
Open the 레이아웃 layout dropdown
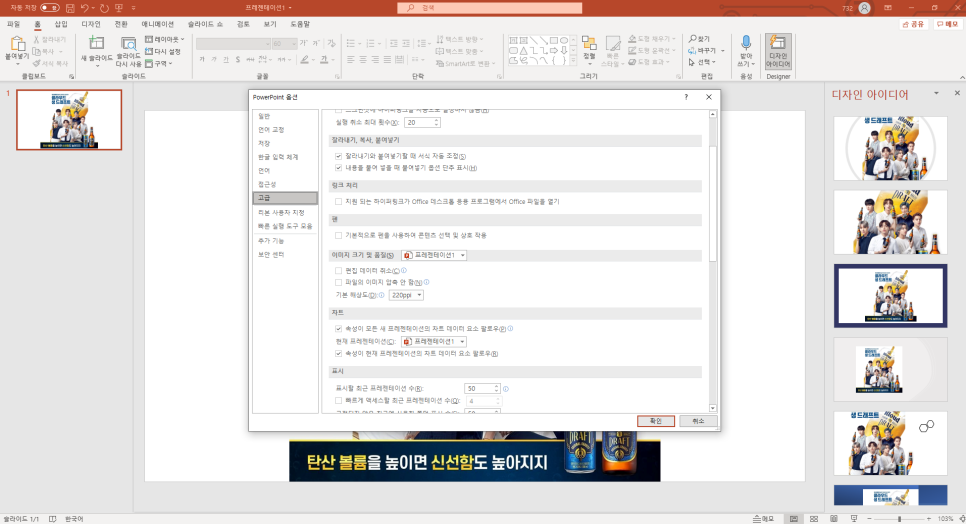[164, 39]
